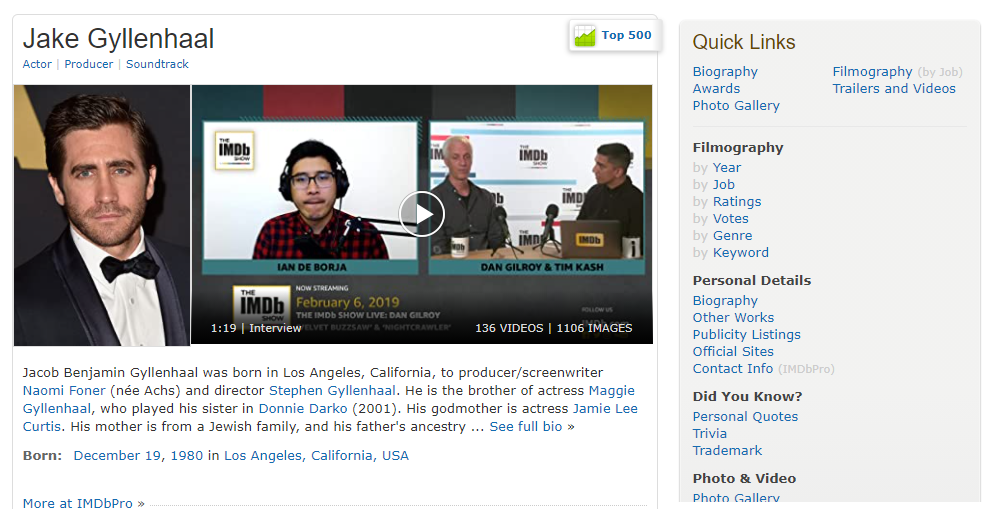Open Trademark link
The width and height of the screenshot is (985, 509).
[727, 451]
